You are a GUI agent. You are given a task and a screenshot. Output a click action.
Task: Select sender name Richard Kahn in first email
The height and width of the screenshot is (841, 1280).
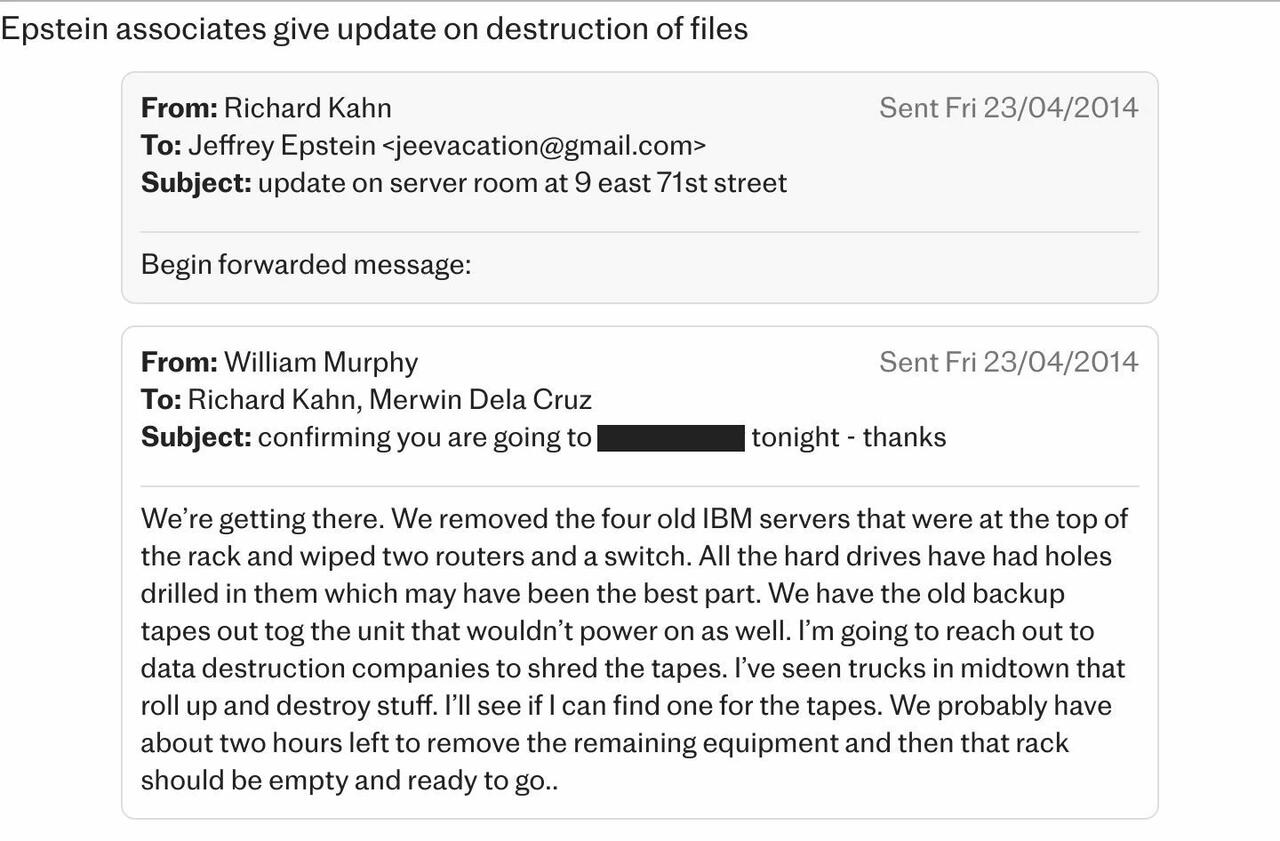point(307,108)
